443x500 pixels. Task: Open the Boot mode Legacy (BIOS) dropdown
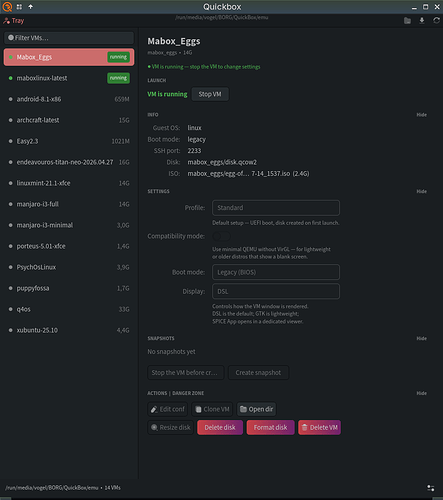276,272
